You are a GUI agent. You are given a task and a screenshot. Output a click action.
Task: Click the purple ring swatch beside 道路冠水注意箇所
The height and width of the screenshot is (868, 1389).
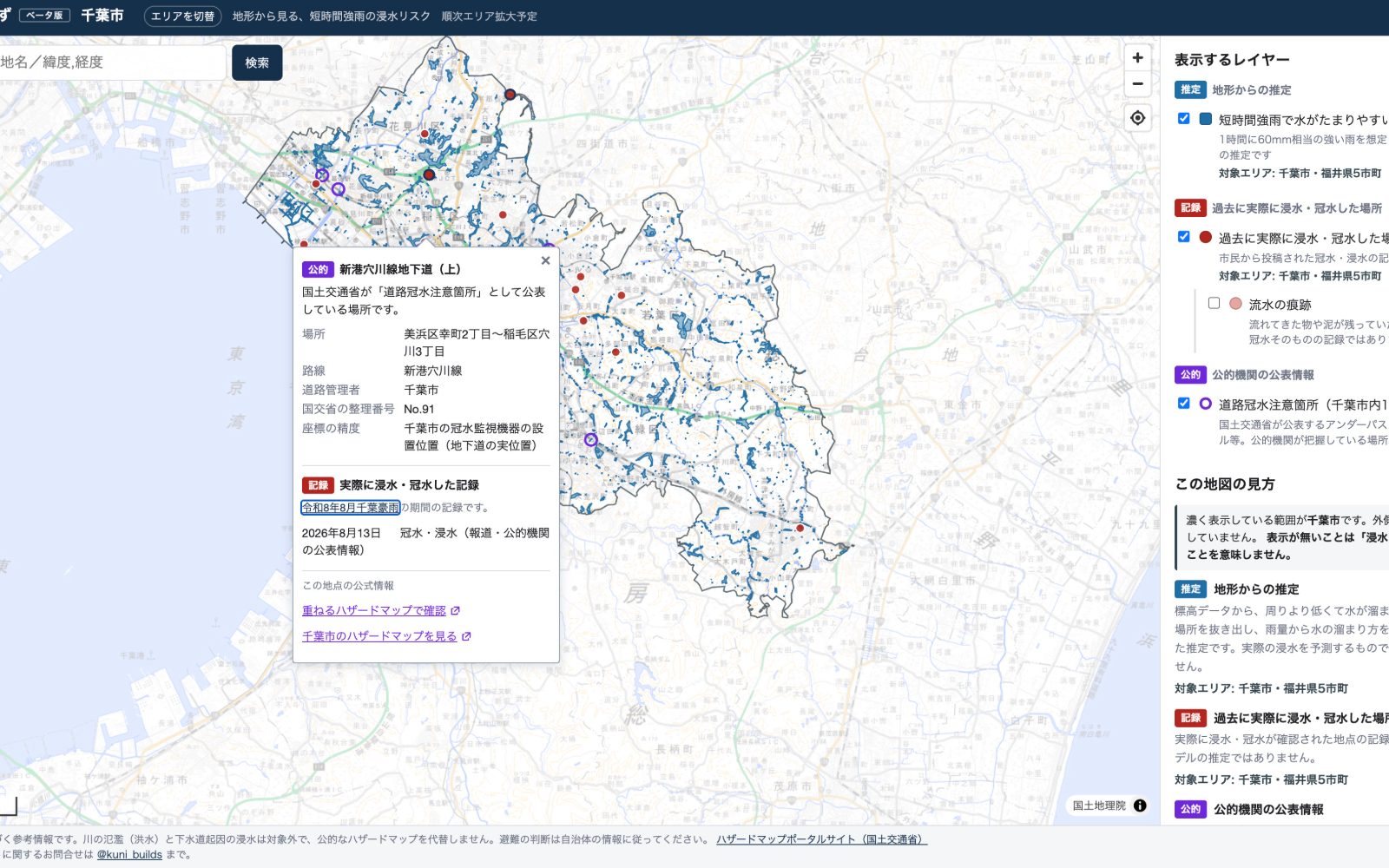(x=1205, y=404)
